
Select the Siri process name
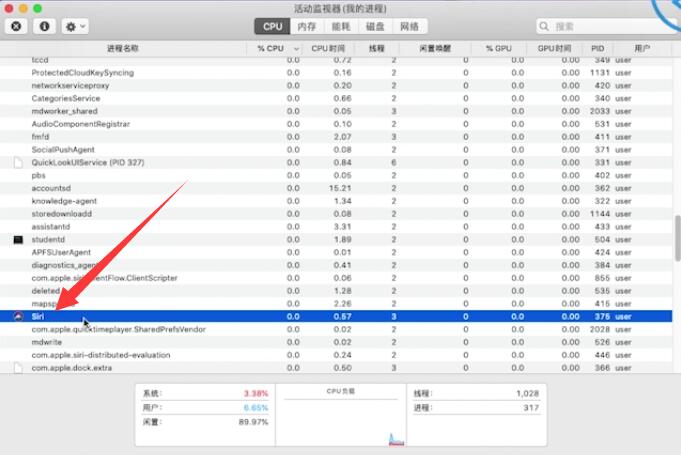38,317
